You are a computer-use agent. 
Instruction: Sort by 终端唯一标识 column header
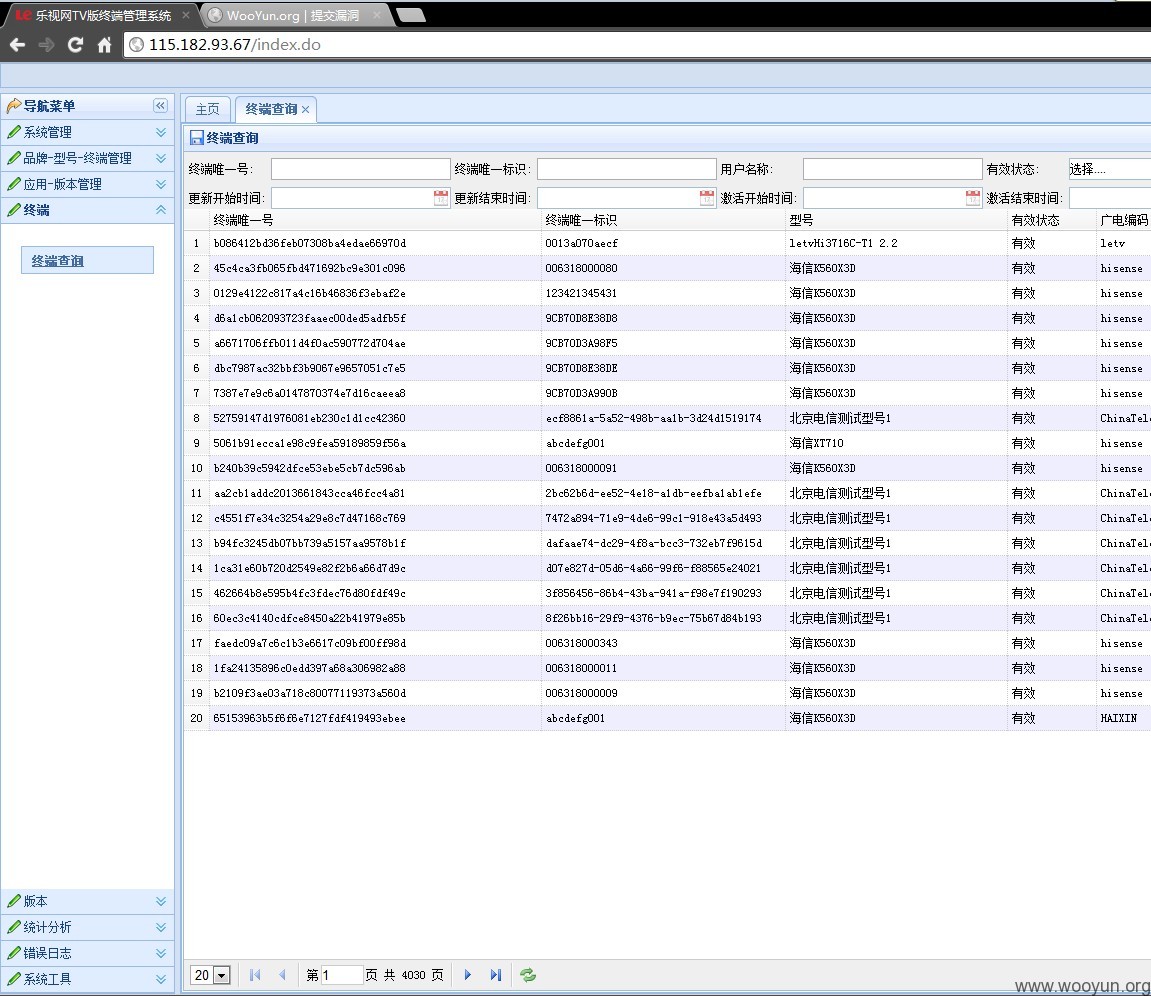pyautogui.click(x=663, y=219)
